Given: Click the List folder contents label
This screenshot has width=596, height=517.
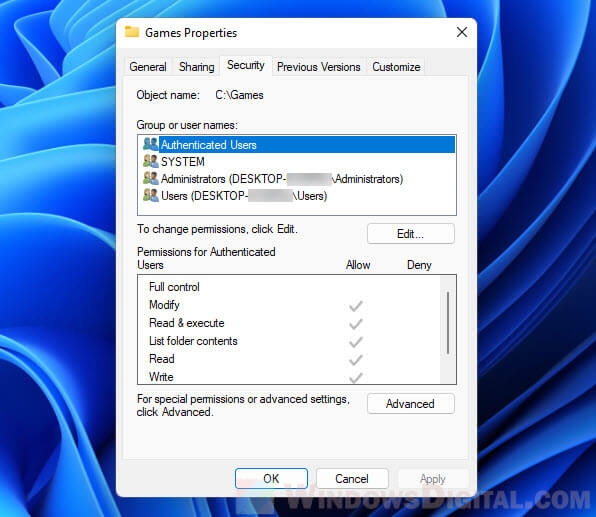Looking at the screenshot, I should (x=193, y=341).
